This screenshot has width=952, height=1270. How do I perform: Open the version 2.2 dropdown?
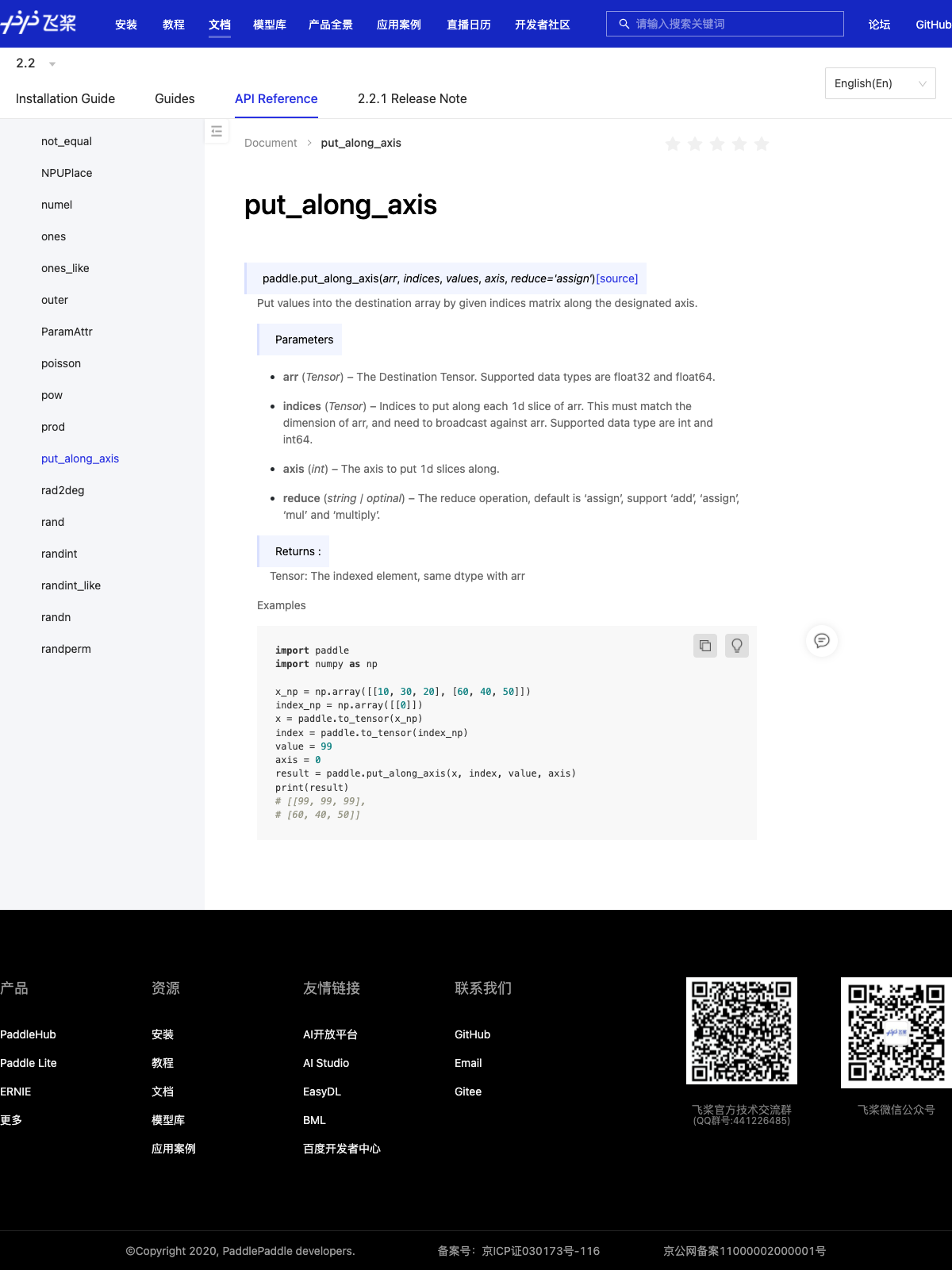click(36, 63)
